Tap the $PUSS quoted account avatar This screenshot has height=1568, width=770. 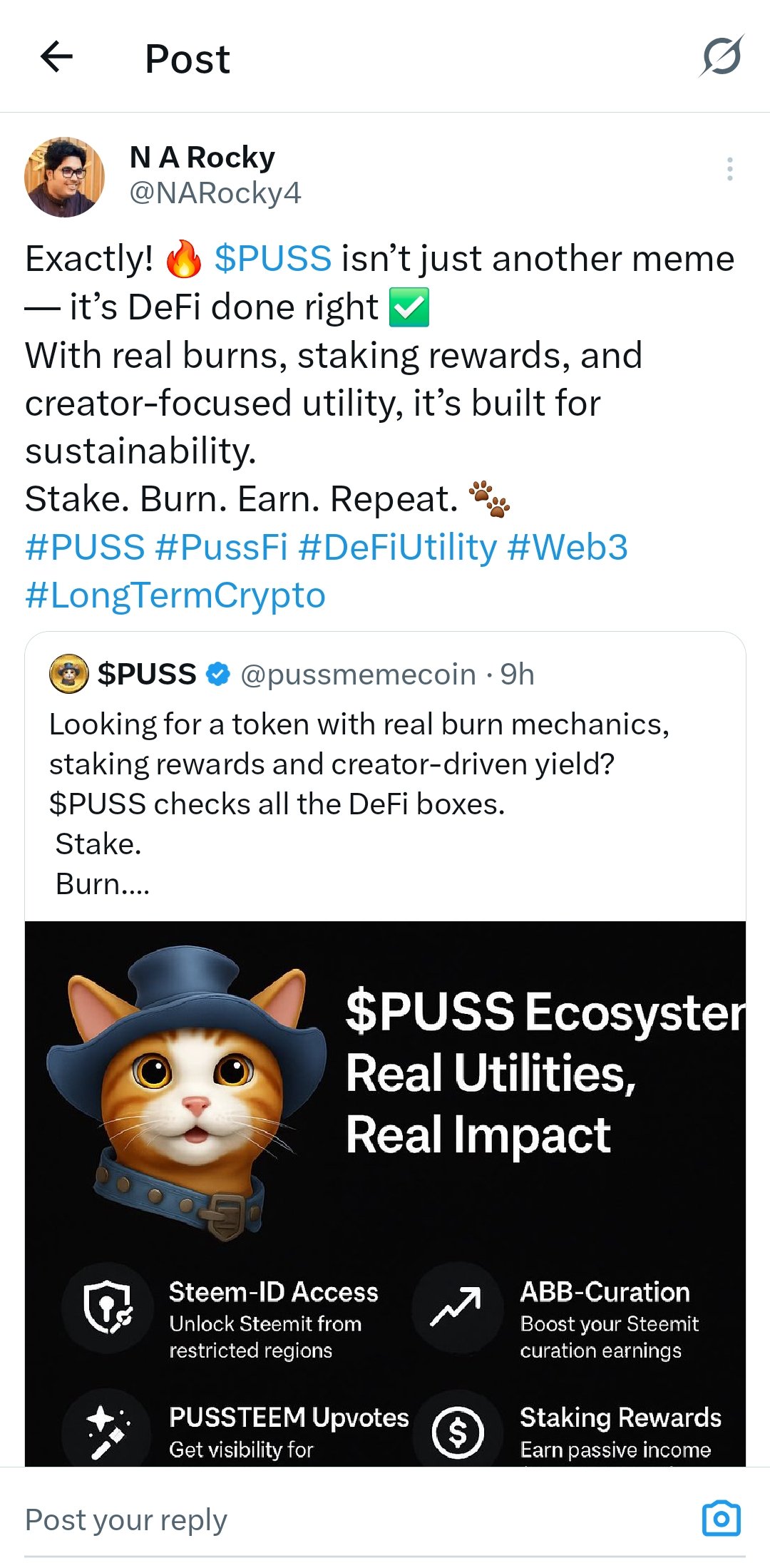pyautogui.click(x=68, y=674)
